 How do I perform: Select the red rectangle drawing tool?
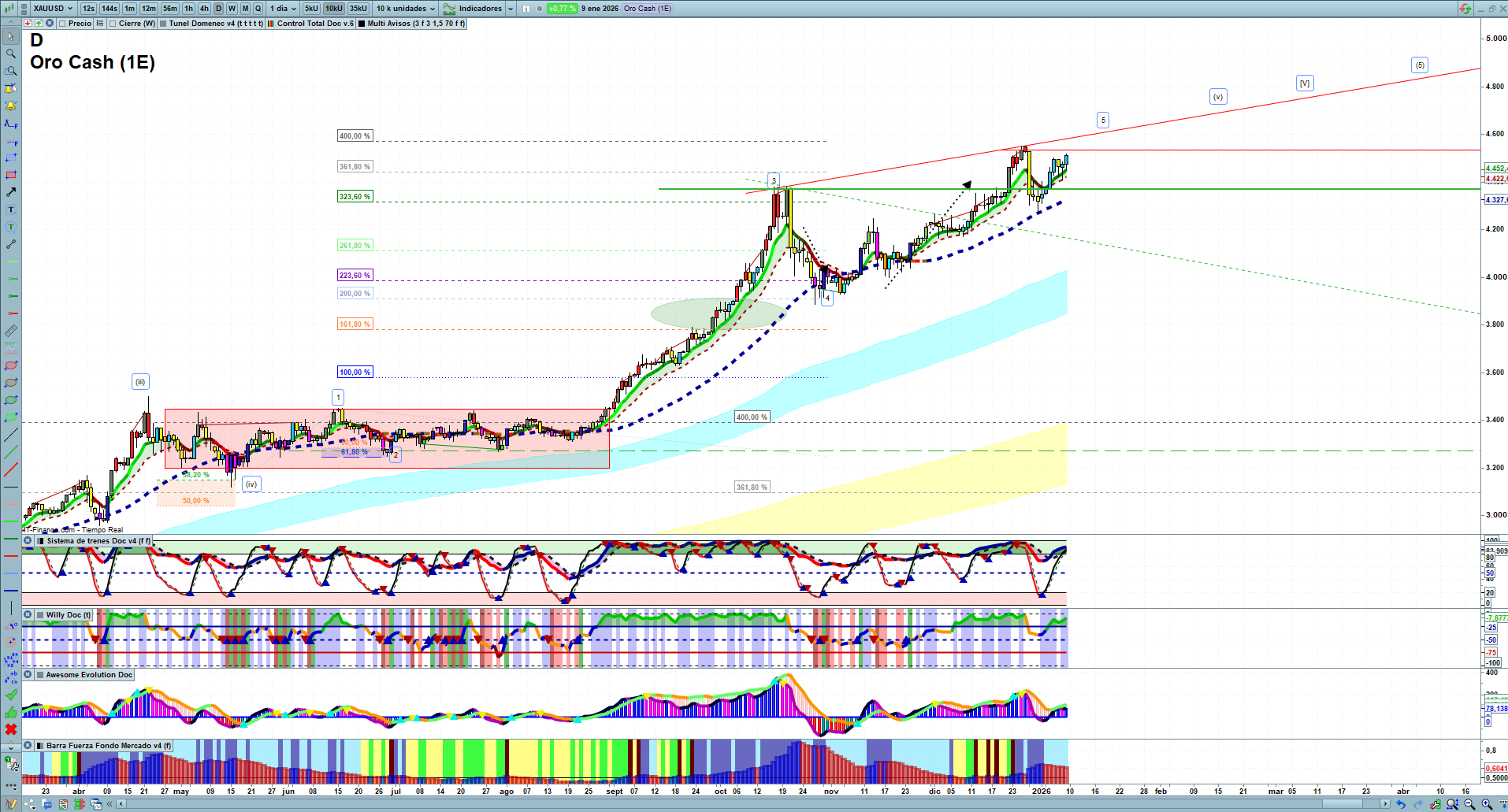click(x=11, y=175)
